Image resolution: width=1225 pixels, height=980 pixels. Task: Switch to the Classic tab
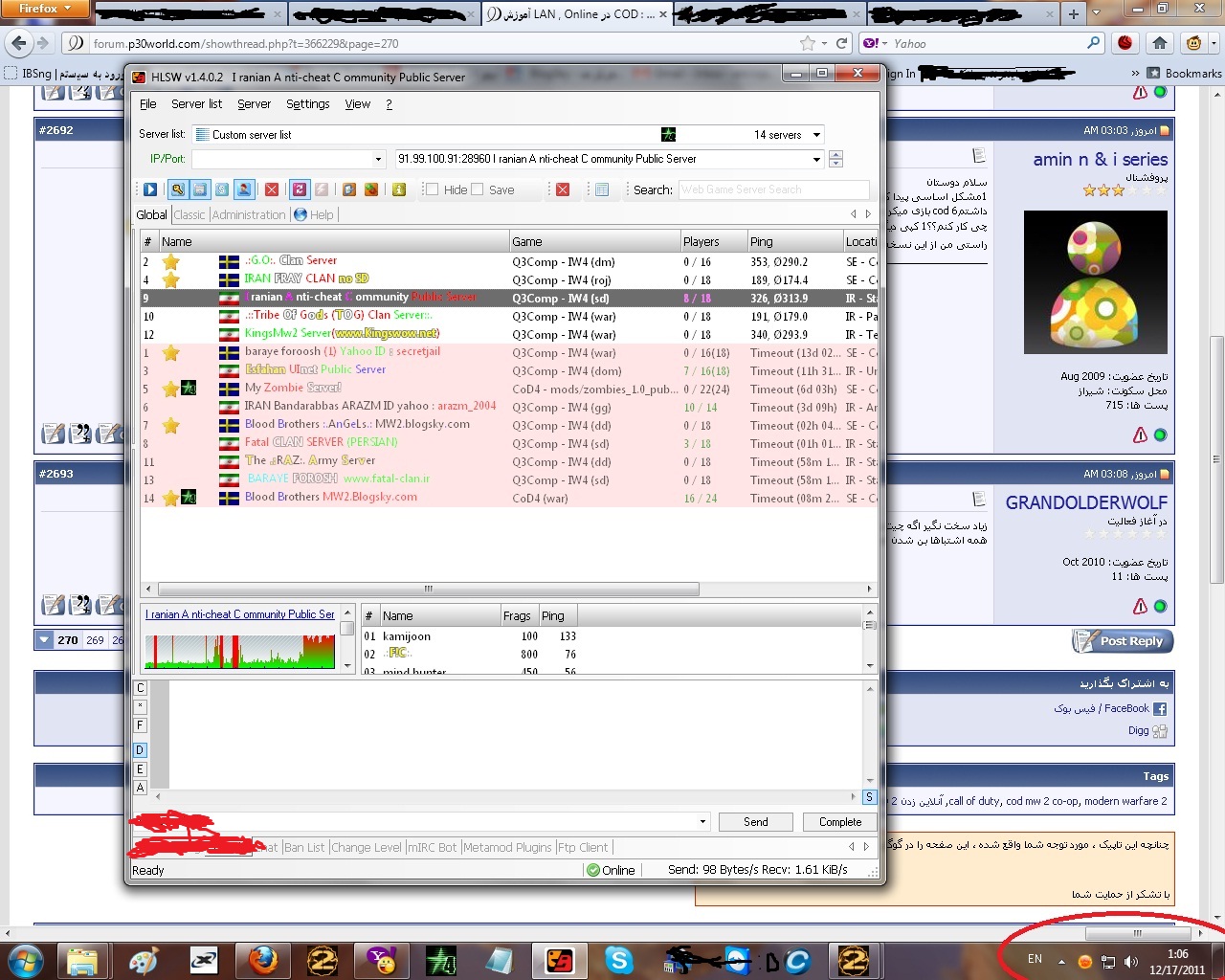(189, 214)
